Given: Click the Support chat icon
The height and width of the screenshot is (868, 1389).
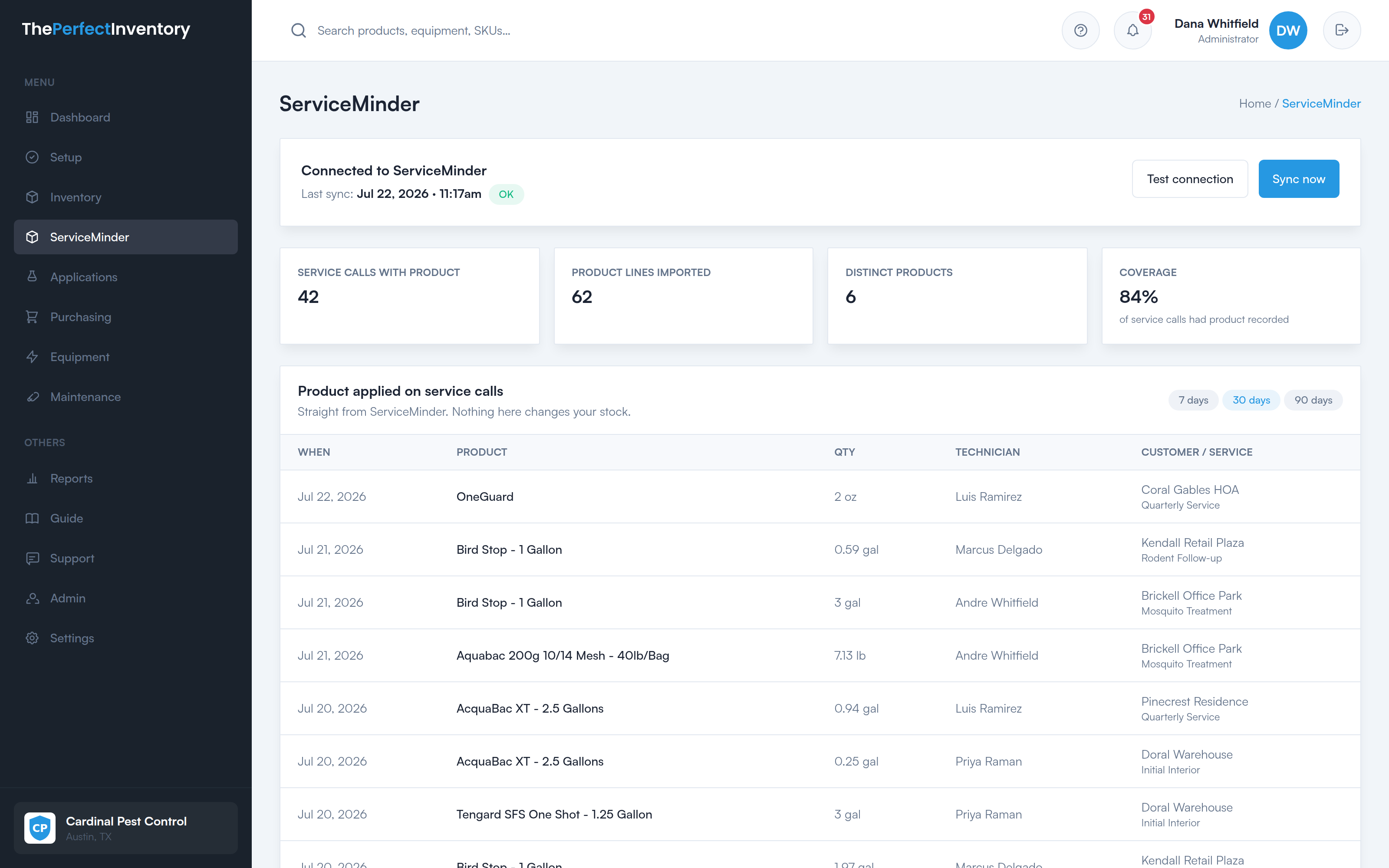Looking at the screenshot, I should 32,558.
